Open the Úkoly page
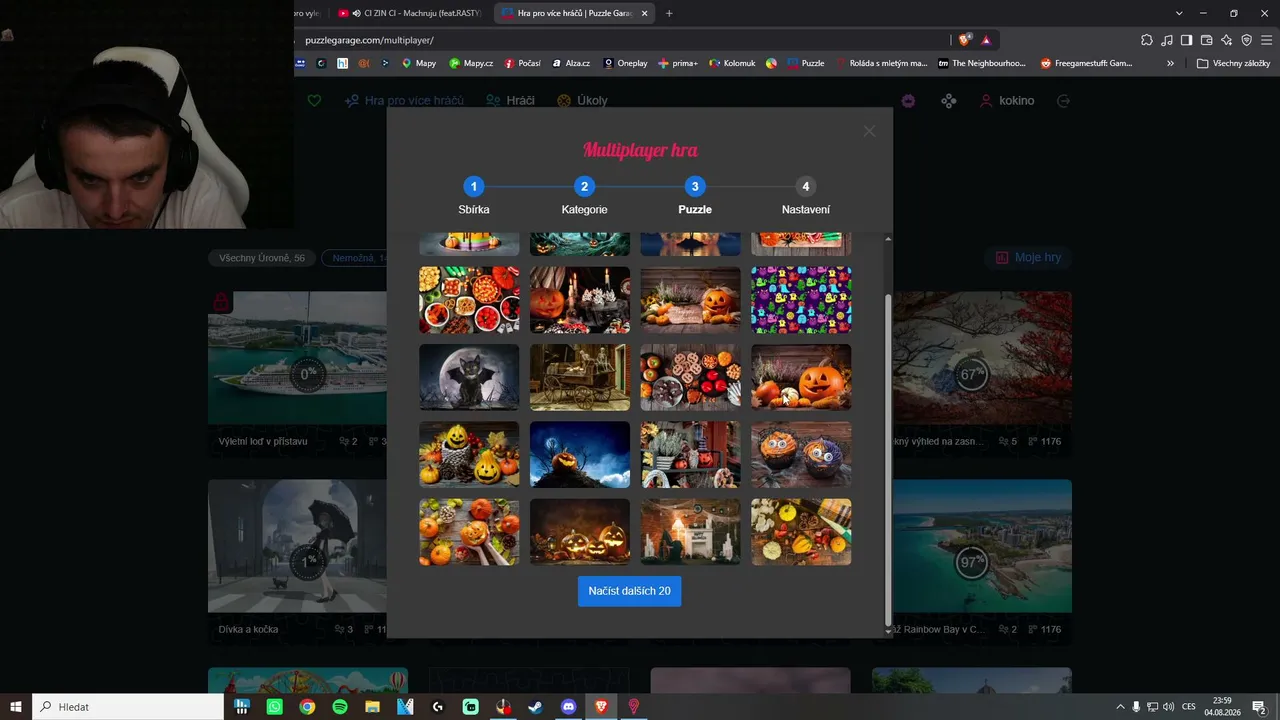1280x720 pixels. click(582, 101)
